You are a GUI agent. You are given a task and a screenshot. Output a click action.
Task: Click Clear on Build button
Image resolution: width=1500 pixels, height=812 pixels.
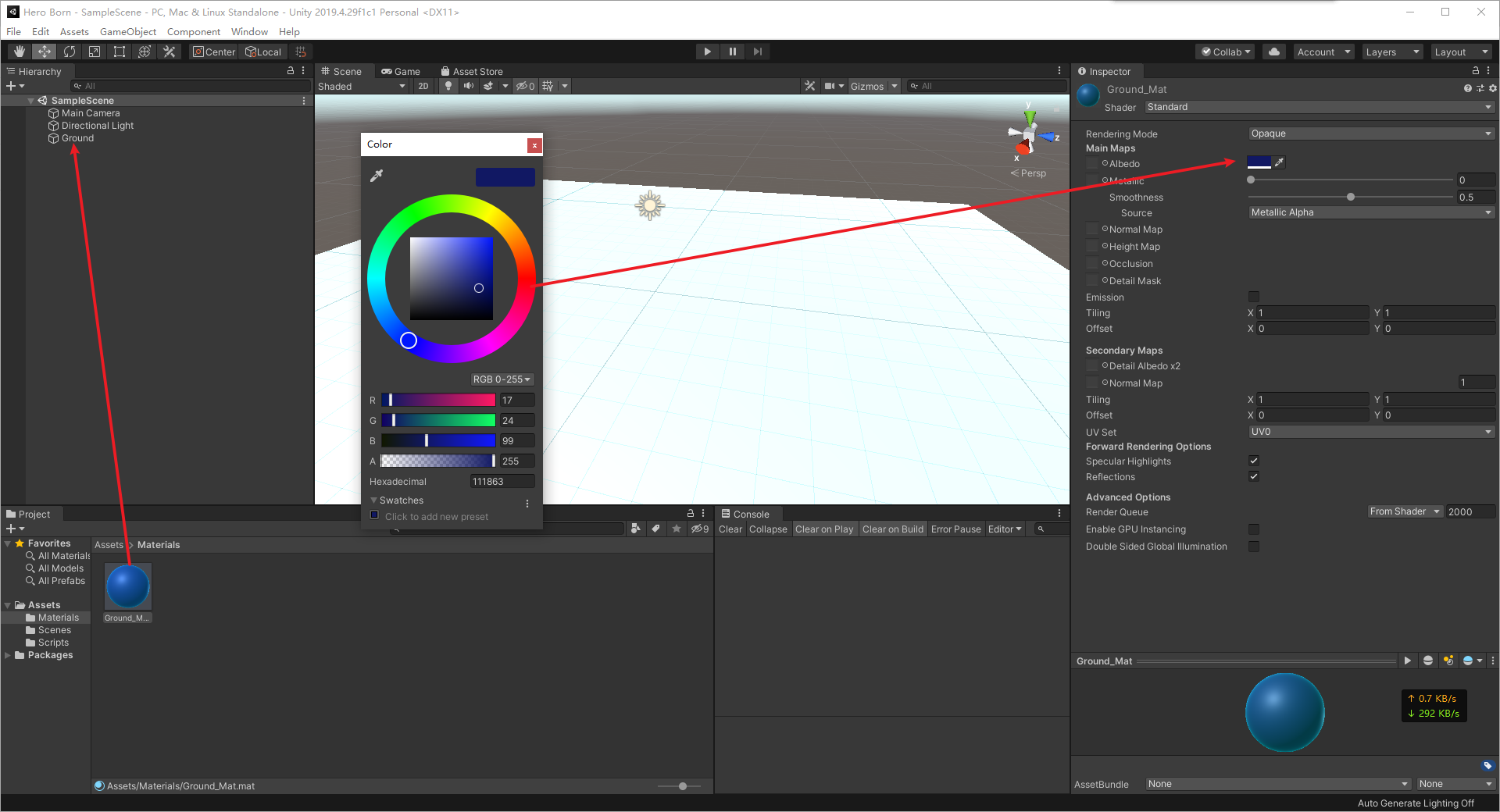893,529
